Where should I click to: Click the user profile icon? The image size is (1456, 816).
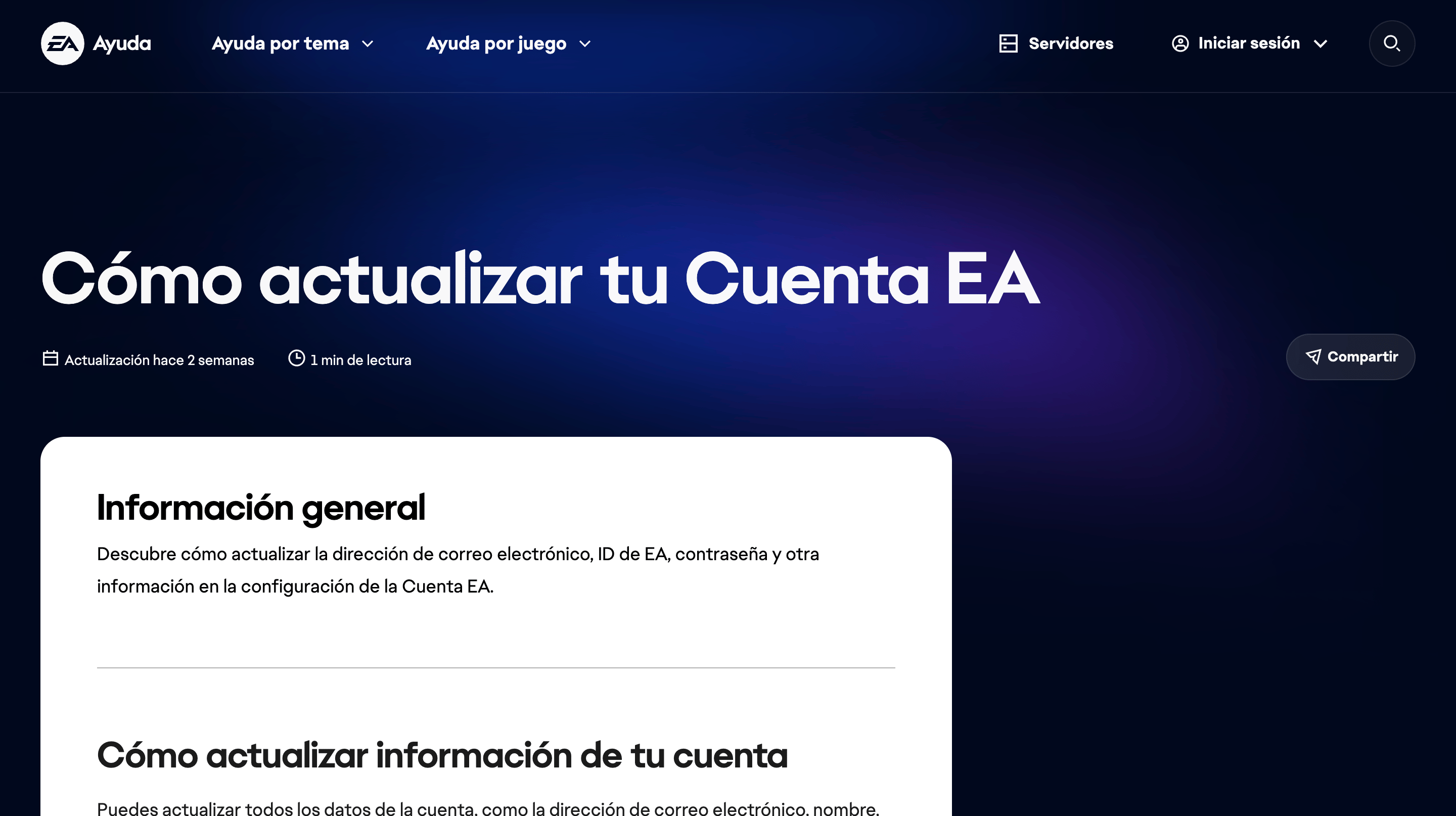1179,43
